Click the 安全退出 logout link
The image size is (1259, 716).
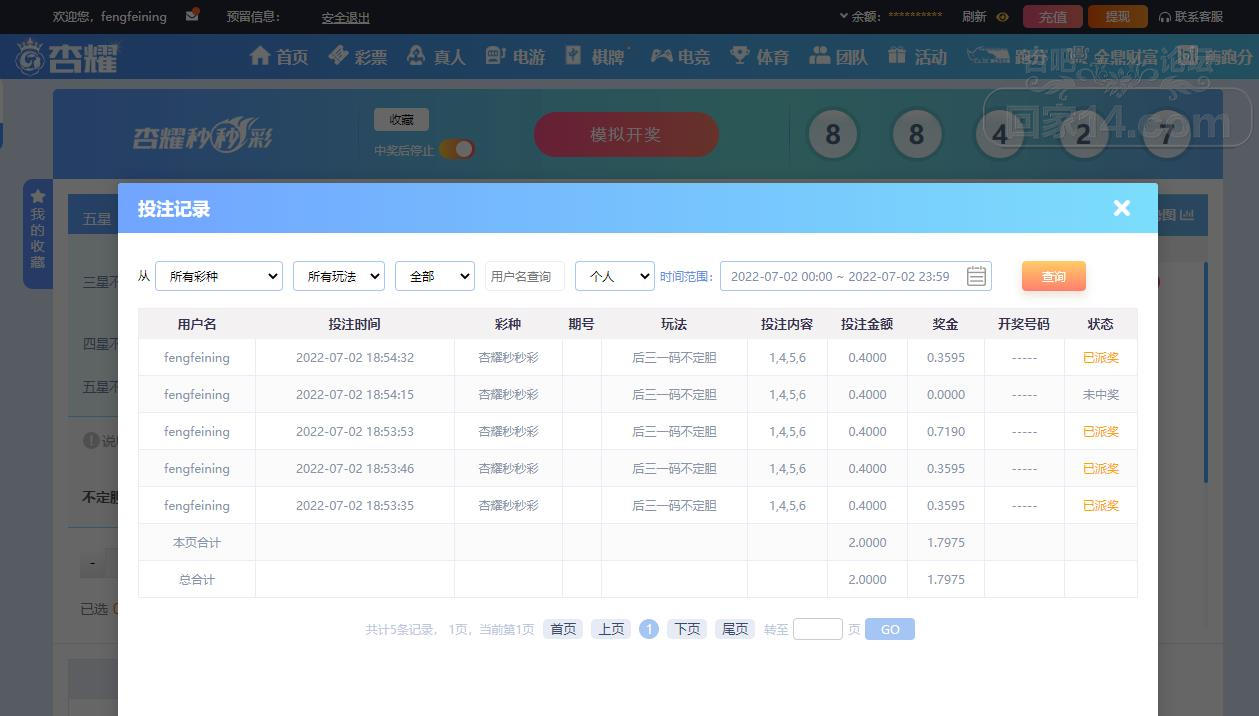(x=345, y=17)
